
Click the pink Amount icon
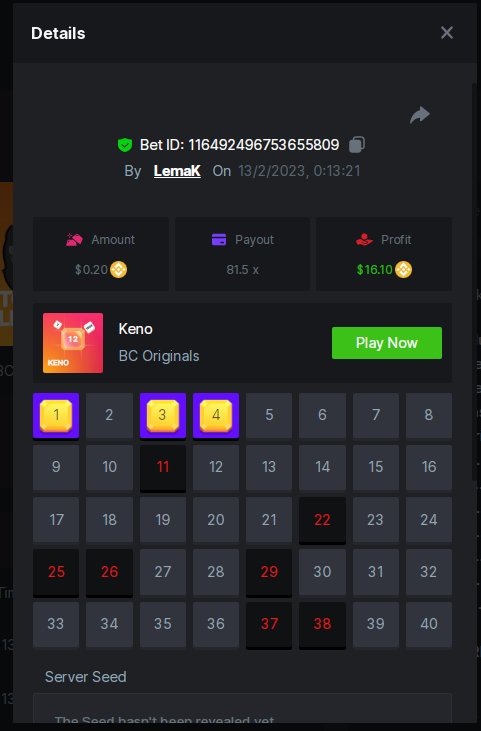(x=74, y=240)
